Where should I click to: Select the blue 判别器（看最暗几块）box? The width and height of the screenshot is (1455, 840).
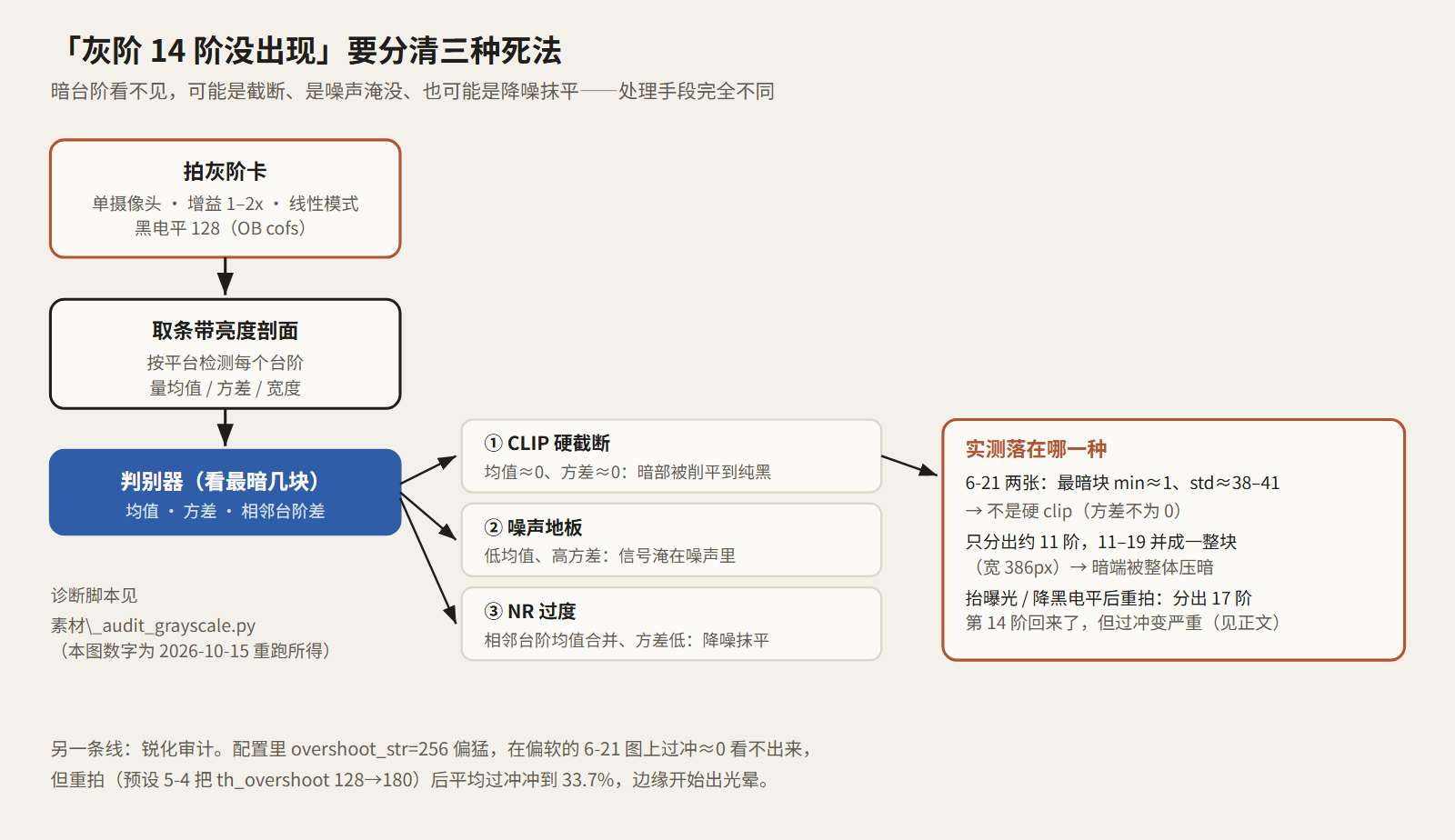coord(226,492)
